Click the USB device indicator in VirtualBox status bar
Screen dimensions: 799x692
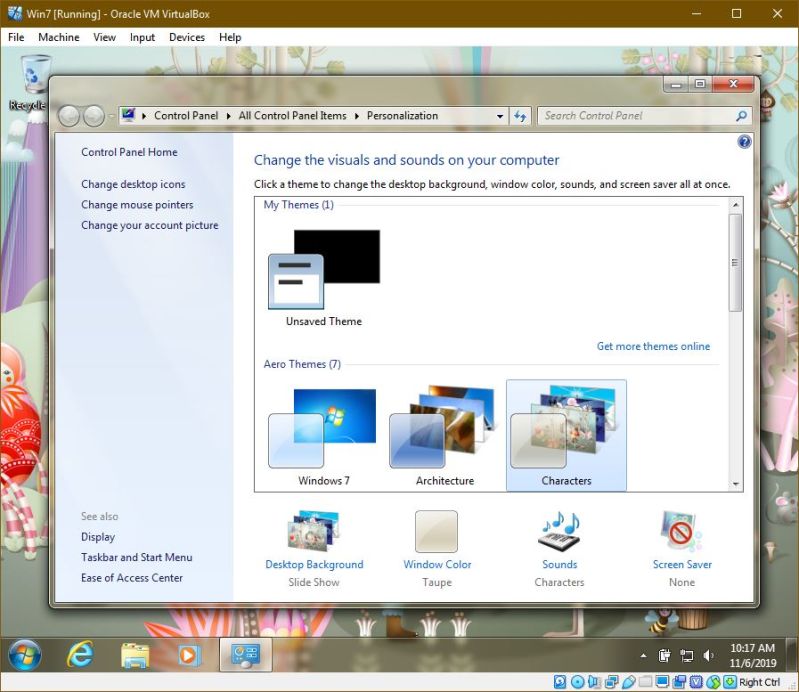628,681
